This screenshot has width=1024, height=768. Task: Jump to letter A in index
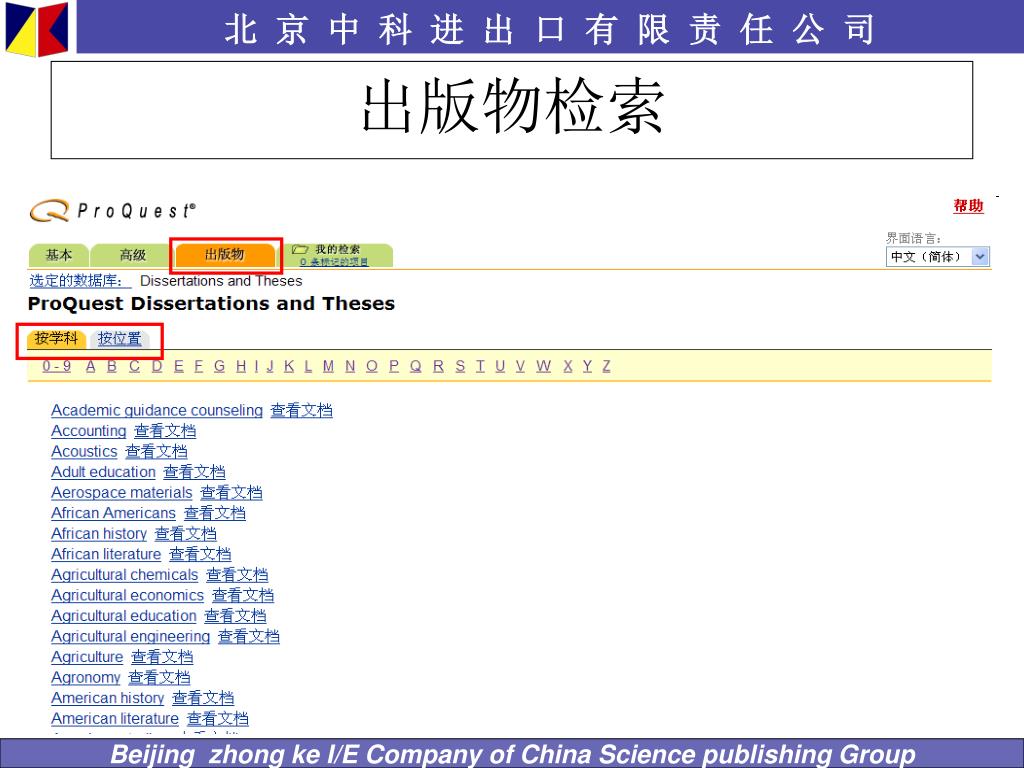91,366
